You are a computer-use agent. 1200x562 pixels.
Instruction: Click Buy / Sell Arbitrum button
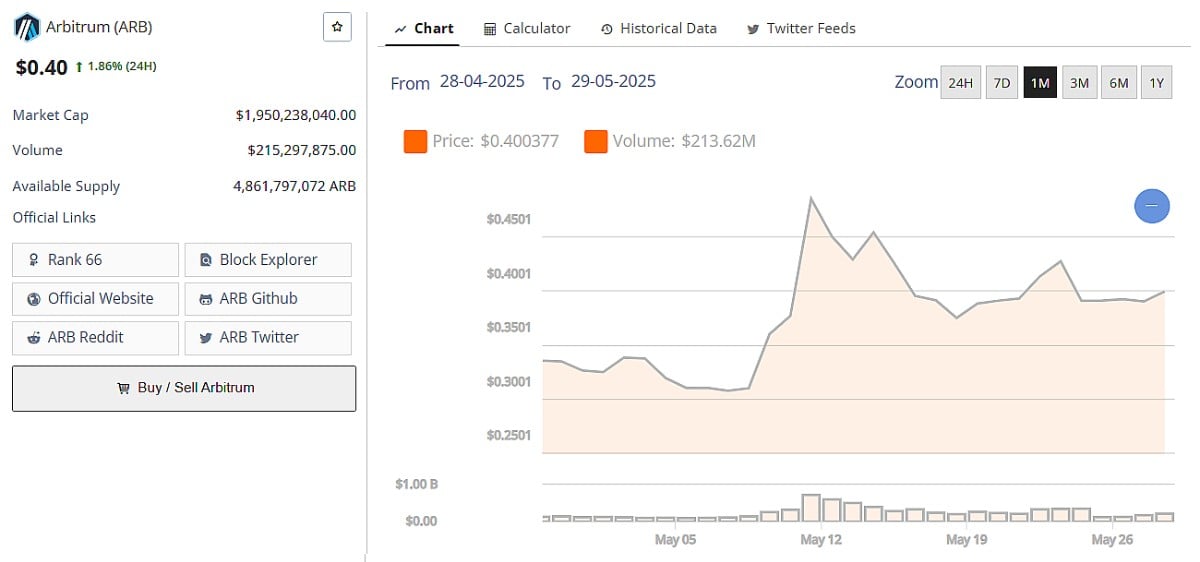184,388
